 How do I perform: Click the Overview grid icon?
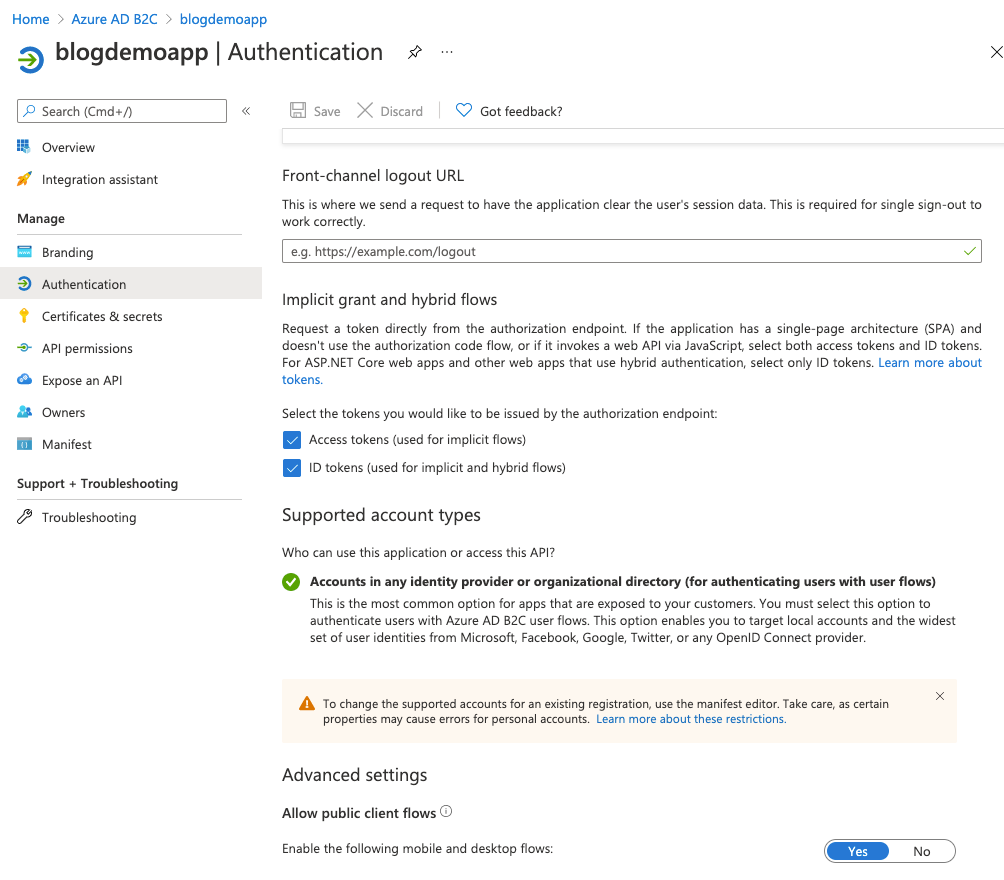pyautogui.click(x=24, y=147)
